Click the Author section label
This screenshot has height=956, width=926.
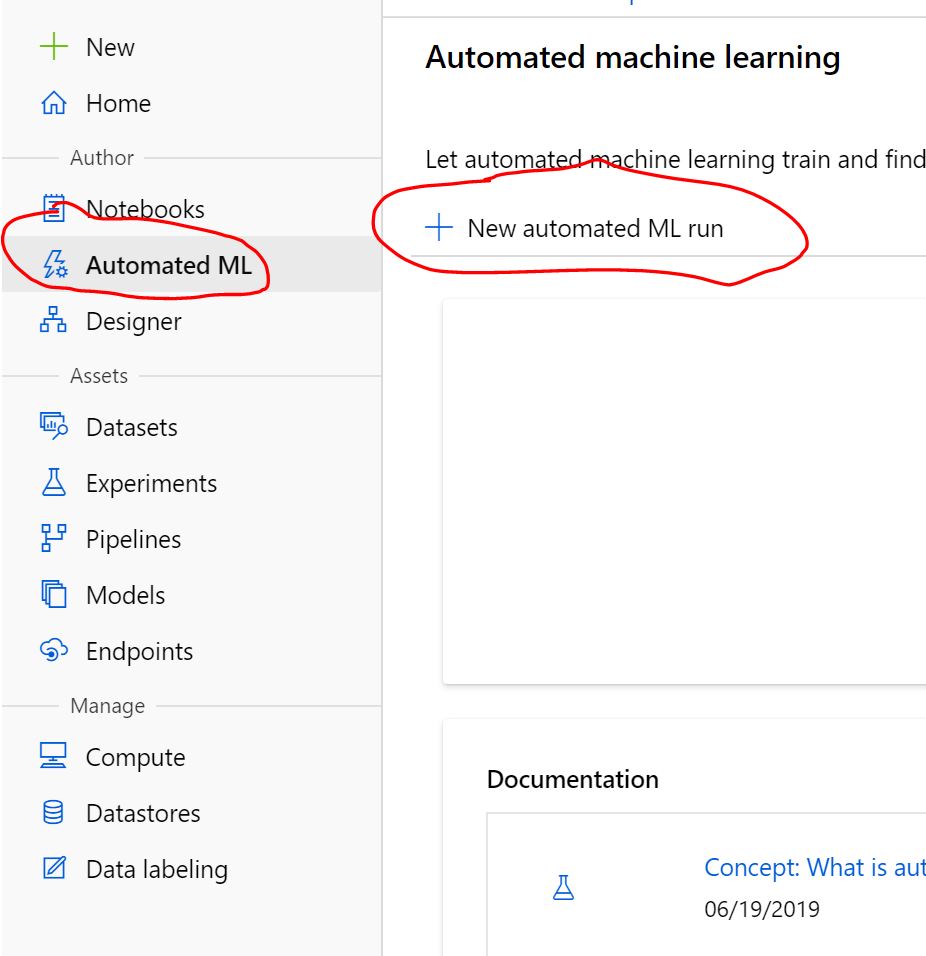(x=102, y=157)
